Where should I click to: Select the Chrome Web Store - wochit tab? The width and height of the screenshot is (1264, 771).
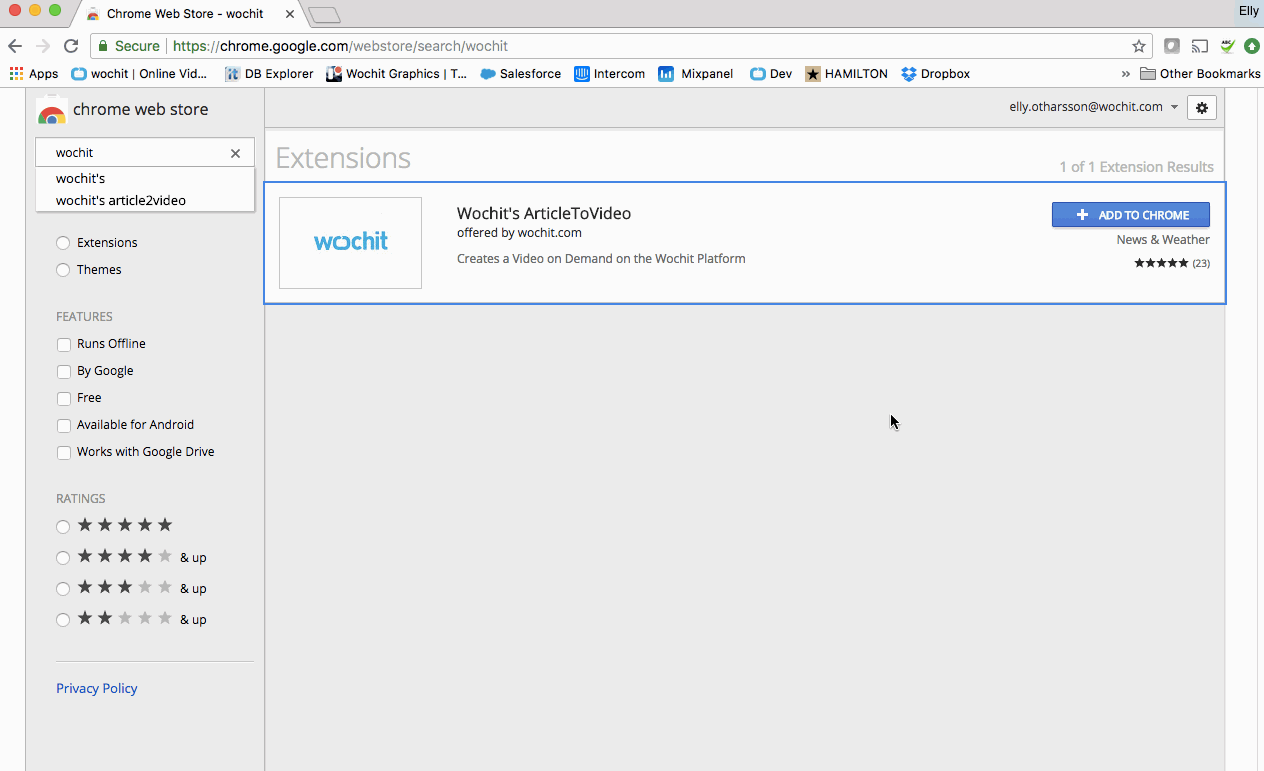point(185,14)
